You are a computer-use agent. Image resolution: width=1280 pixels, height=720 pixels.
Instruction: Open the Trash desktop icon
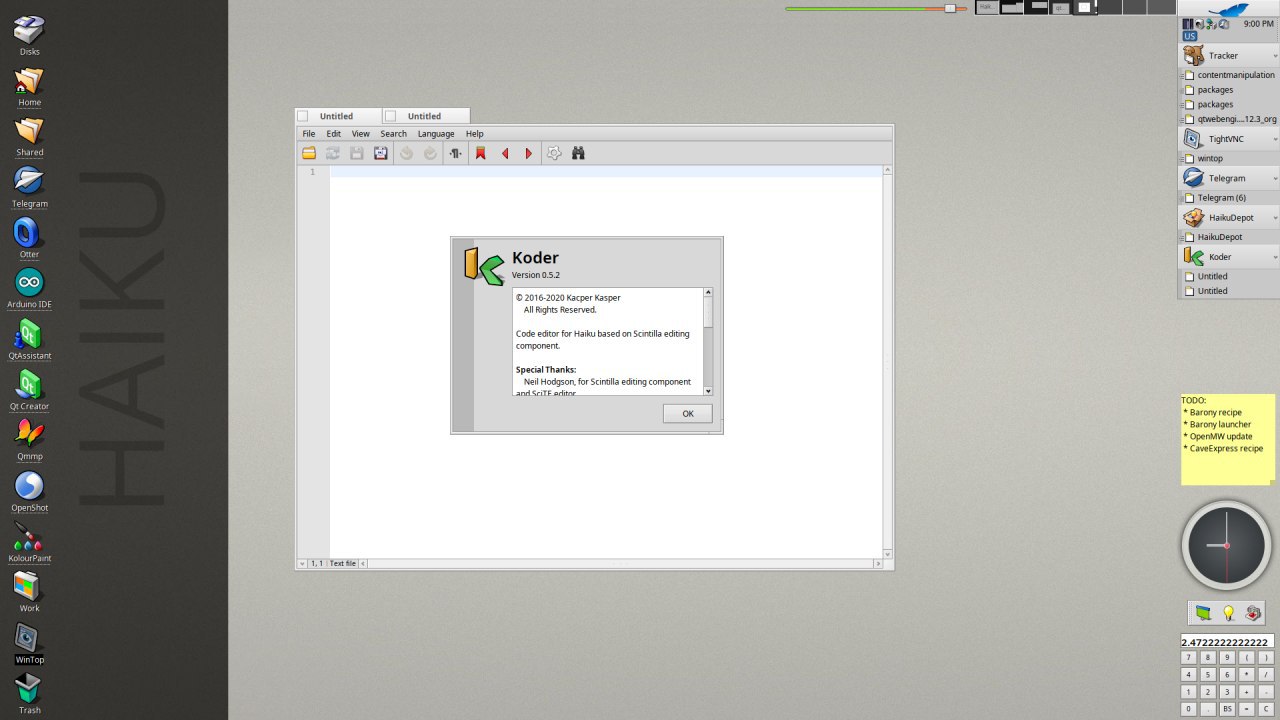click(x=29, y=693)
